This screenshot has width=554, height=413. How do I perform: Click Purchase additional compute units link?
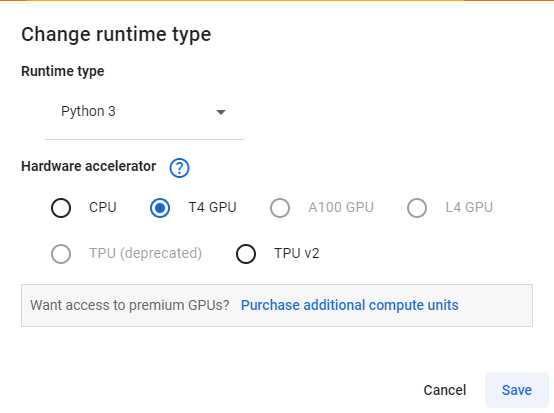click(x=349, y=305)
